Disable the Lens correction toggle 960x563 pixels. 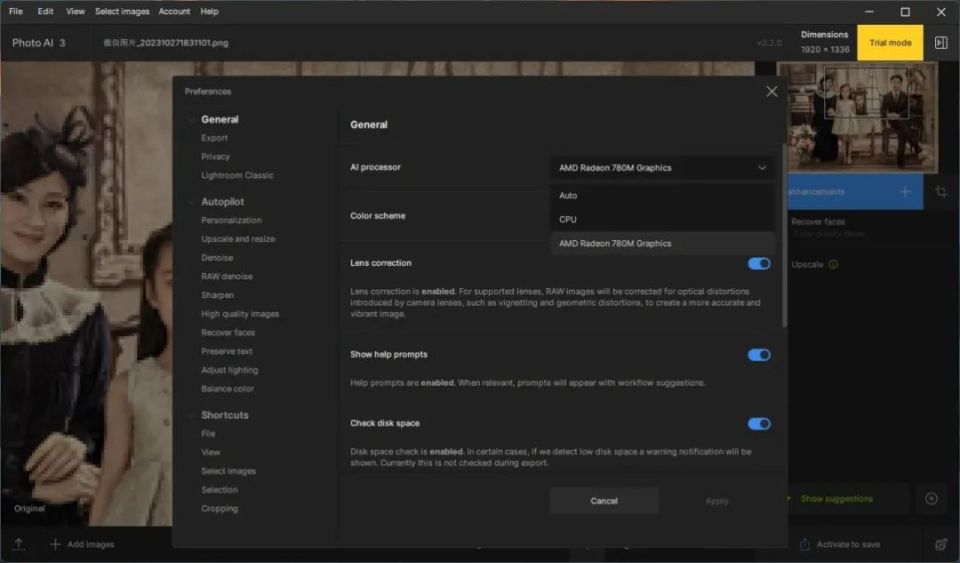759,264
